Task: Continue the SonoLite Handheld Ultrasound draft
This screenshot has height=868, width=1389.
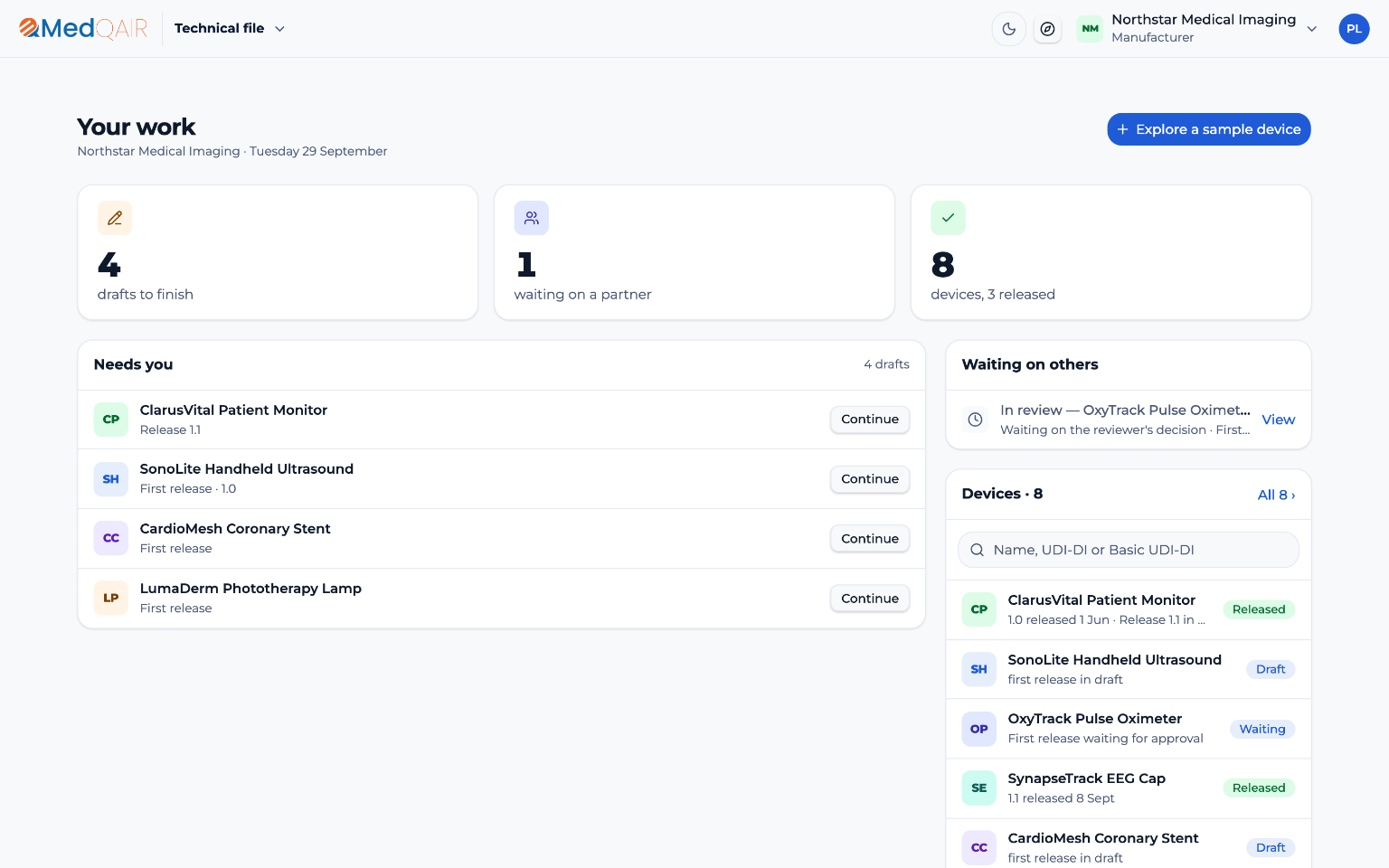Action: [870, 479]
